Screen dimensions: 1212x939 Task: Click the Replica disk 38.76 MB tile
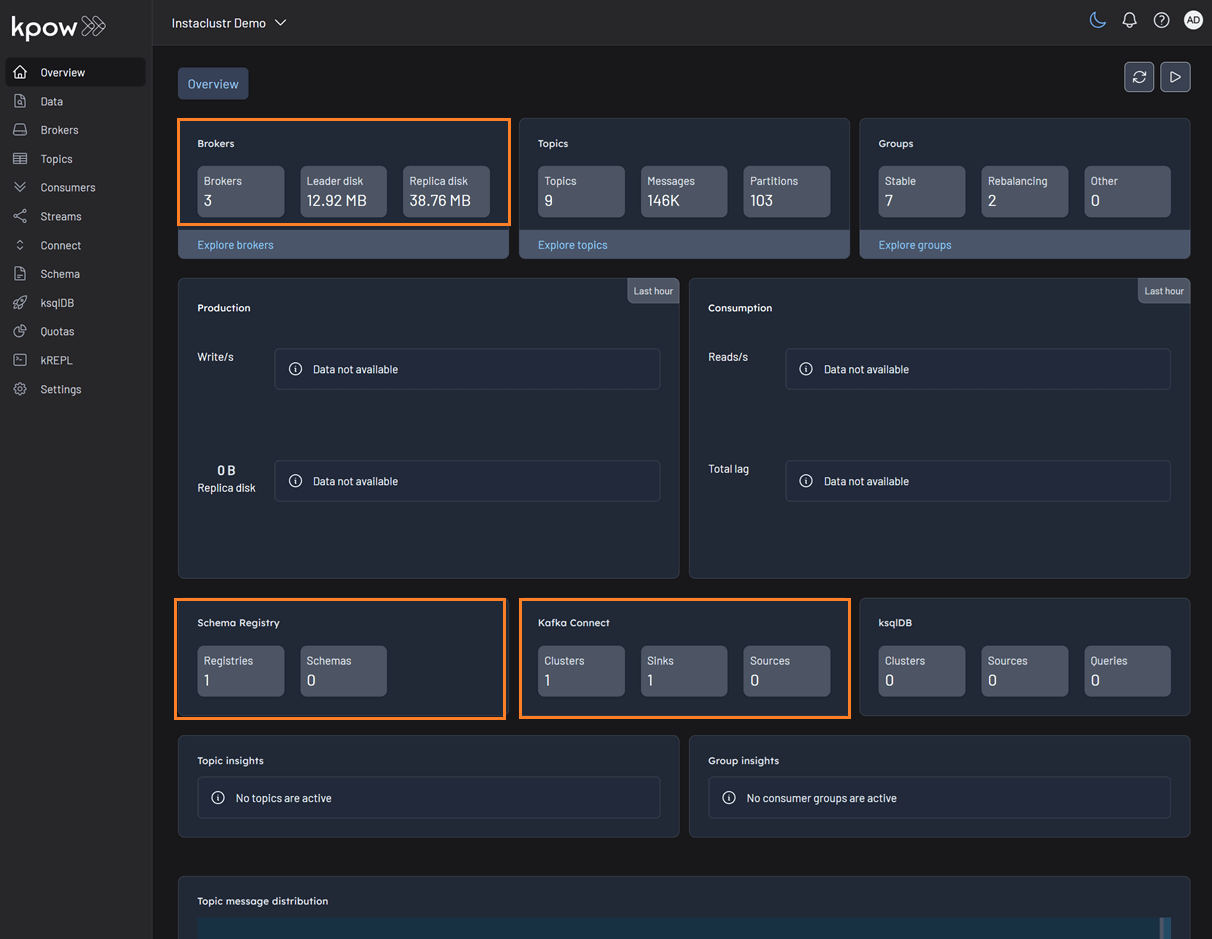point(447,191)
